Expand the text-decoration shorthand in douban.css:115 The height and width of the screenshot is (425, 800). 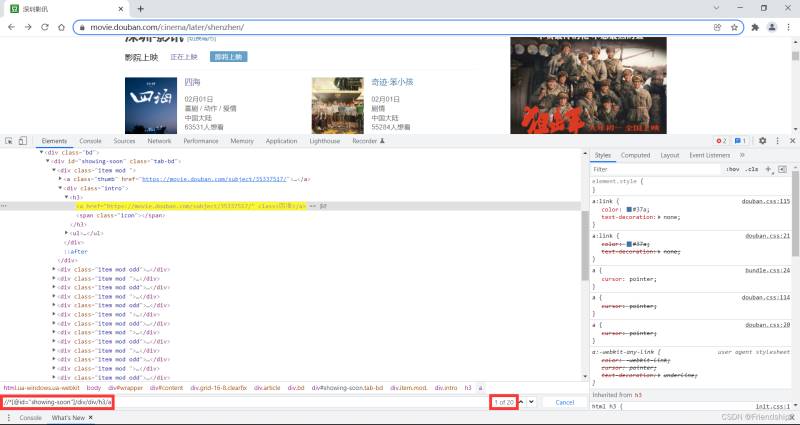[659, 217]
